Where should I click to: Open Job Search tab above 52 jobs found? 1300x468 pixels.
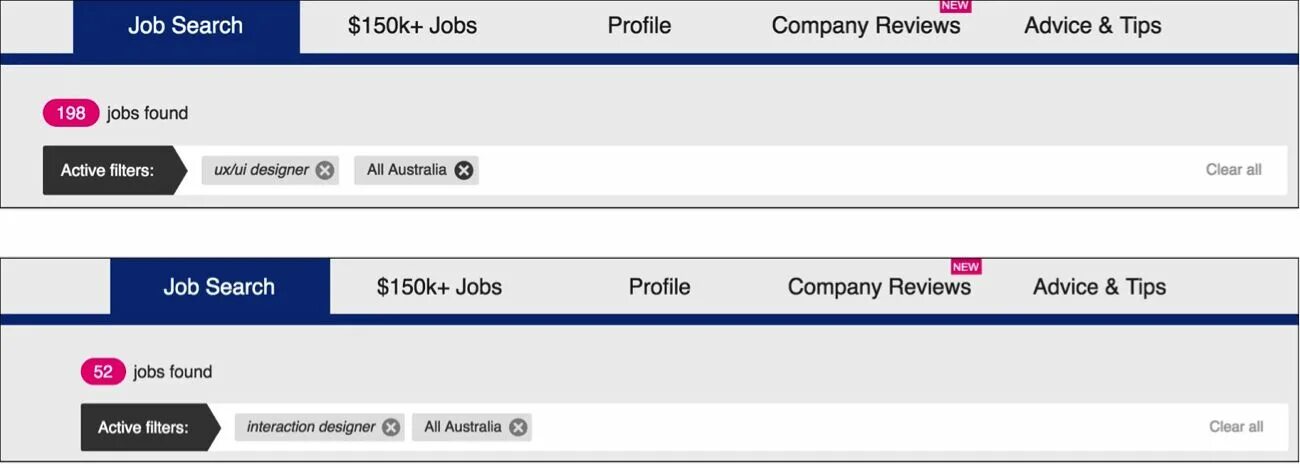click(219, 287)
